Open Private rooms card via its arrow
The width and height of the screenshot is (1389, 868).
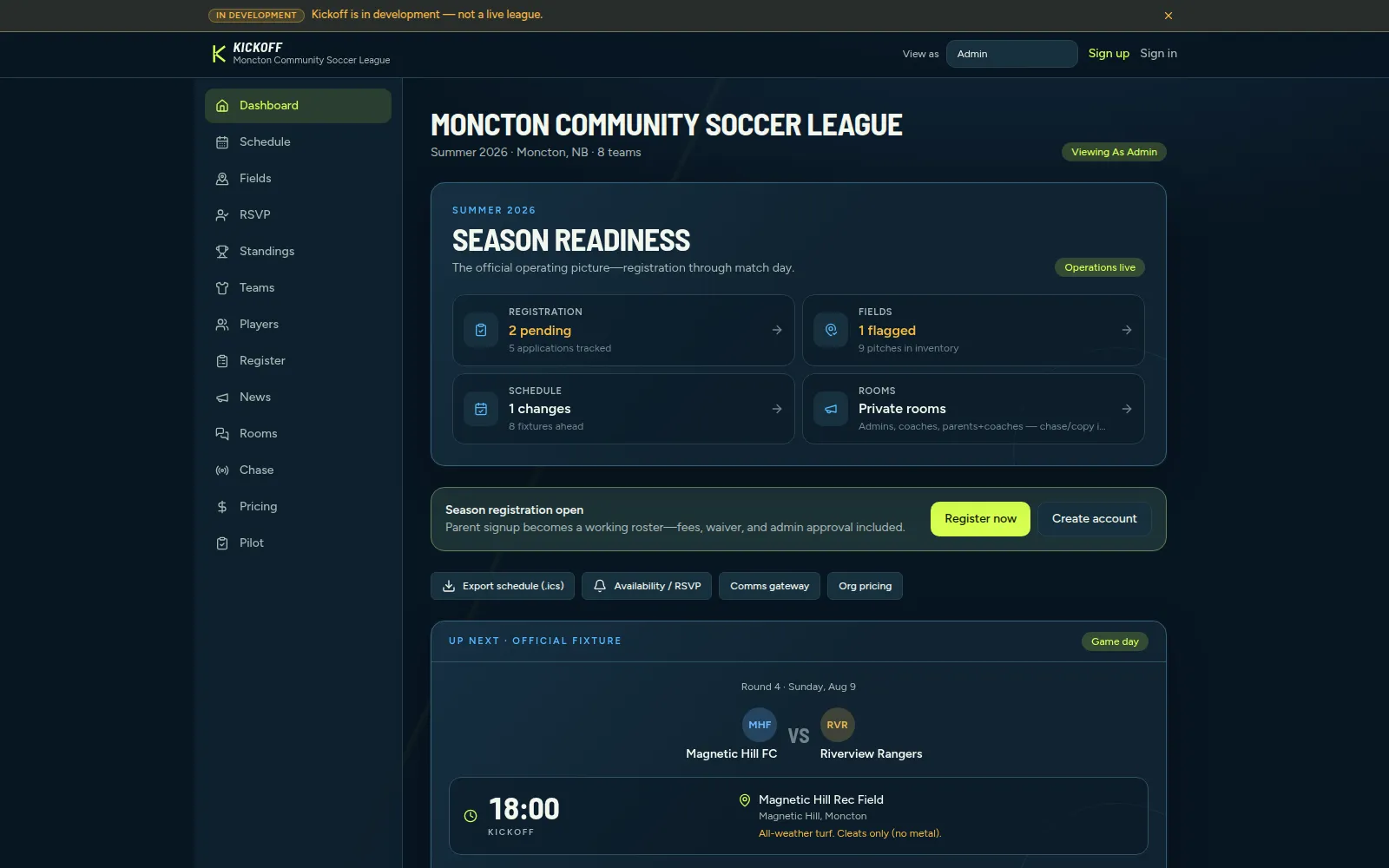(x=1127, y=409)
